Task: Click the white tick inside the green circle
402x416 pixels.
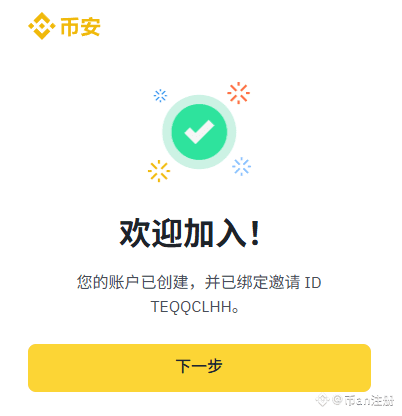Action: tap(199, 131)
